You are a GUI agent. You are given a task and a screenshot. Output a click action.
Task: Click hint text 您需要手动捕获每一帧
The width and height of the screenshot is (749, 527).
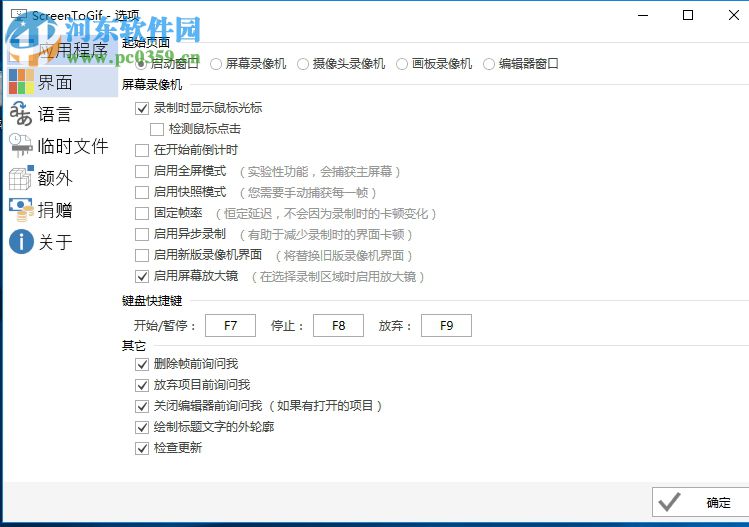[308, 193]
